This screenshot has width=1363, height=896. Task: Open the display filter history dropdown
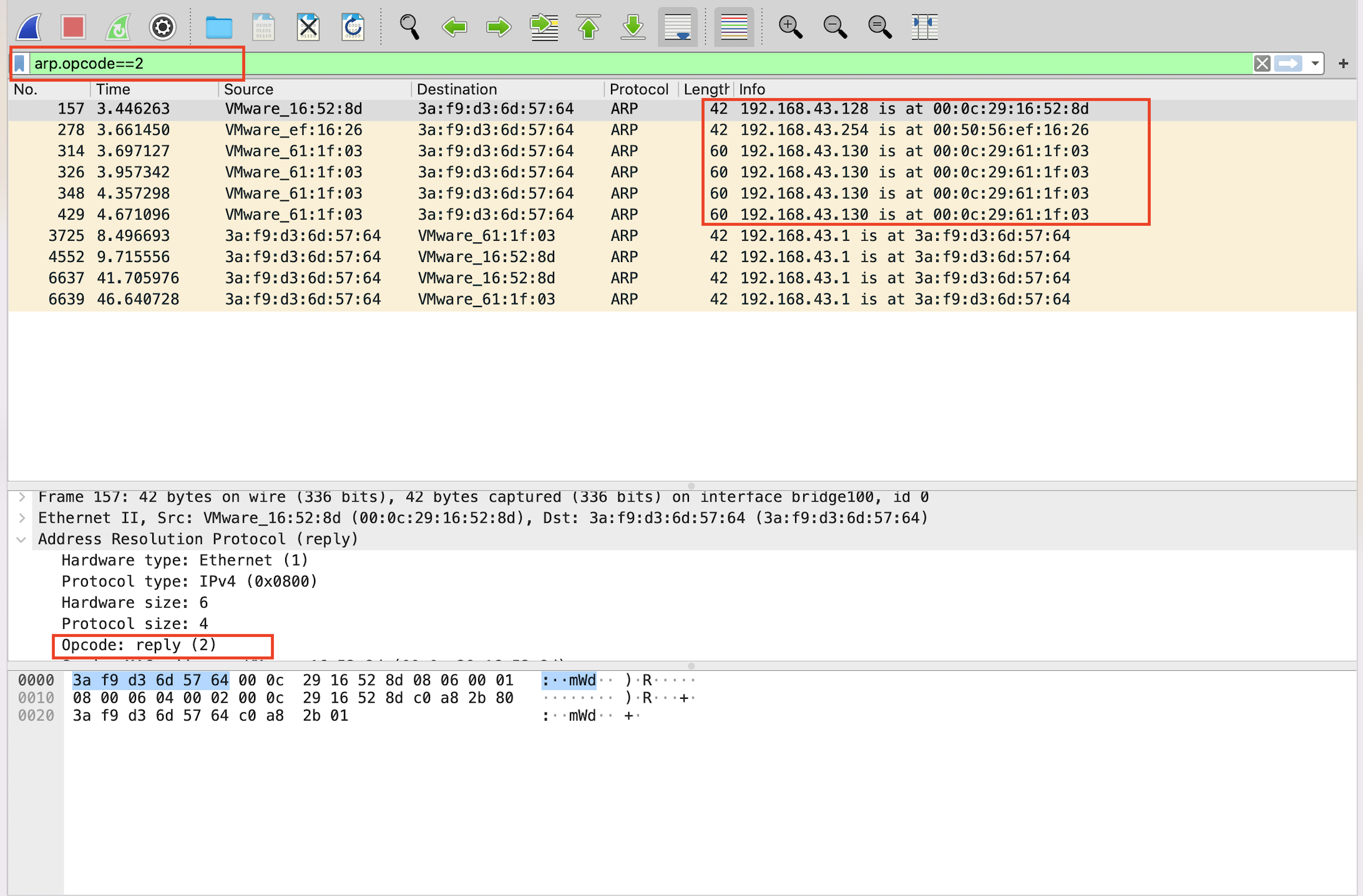1315,64
